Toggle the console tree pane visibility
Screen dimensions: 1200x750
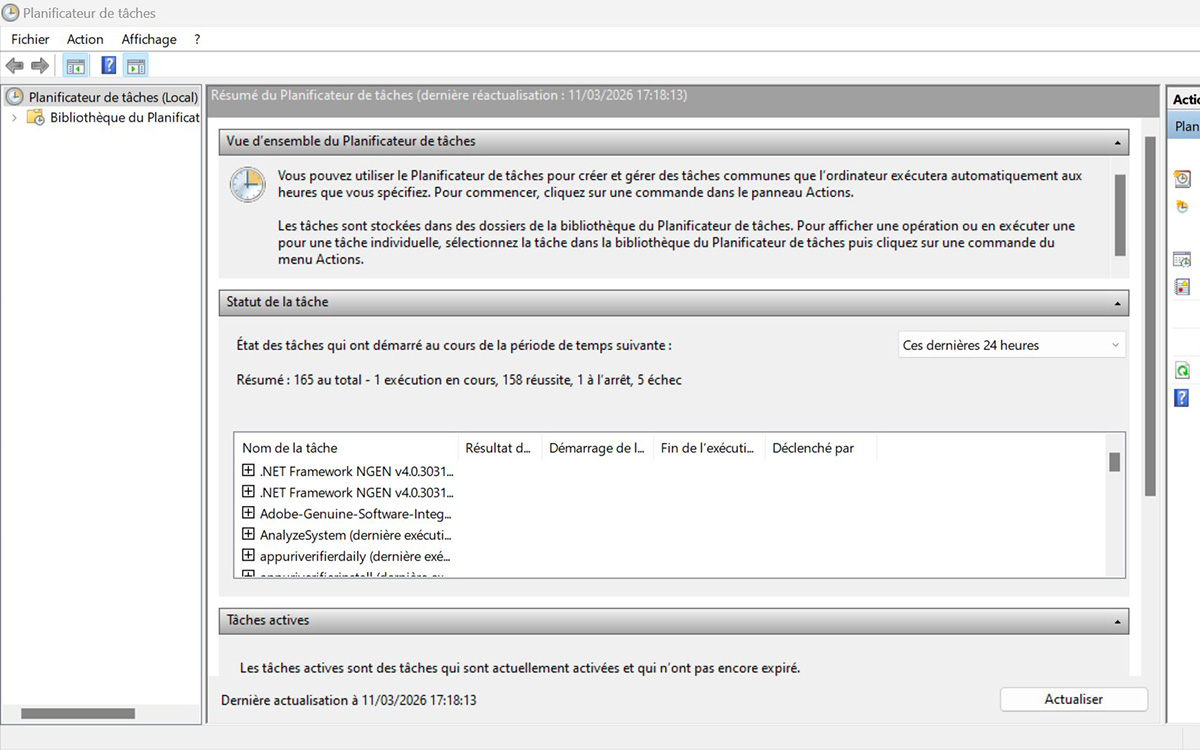75,65
